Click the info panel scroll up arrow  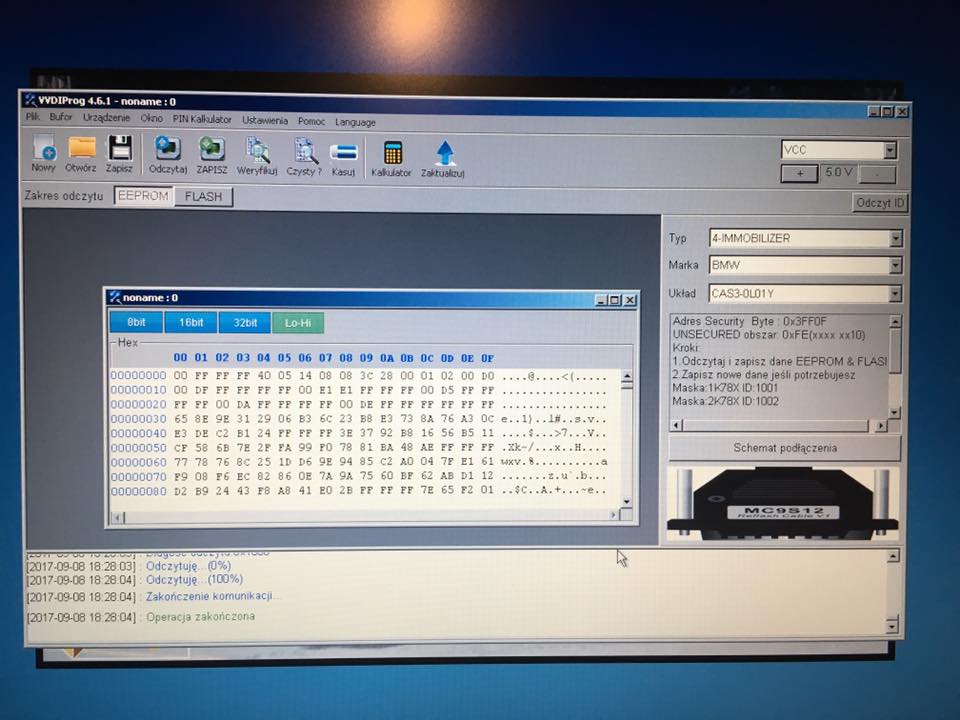pyautogui.click(x=895, y=321)
